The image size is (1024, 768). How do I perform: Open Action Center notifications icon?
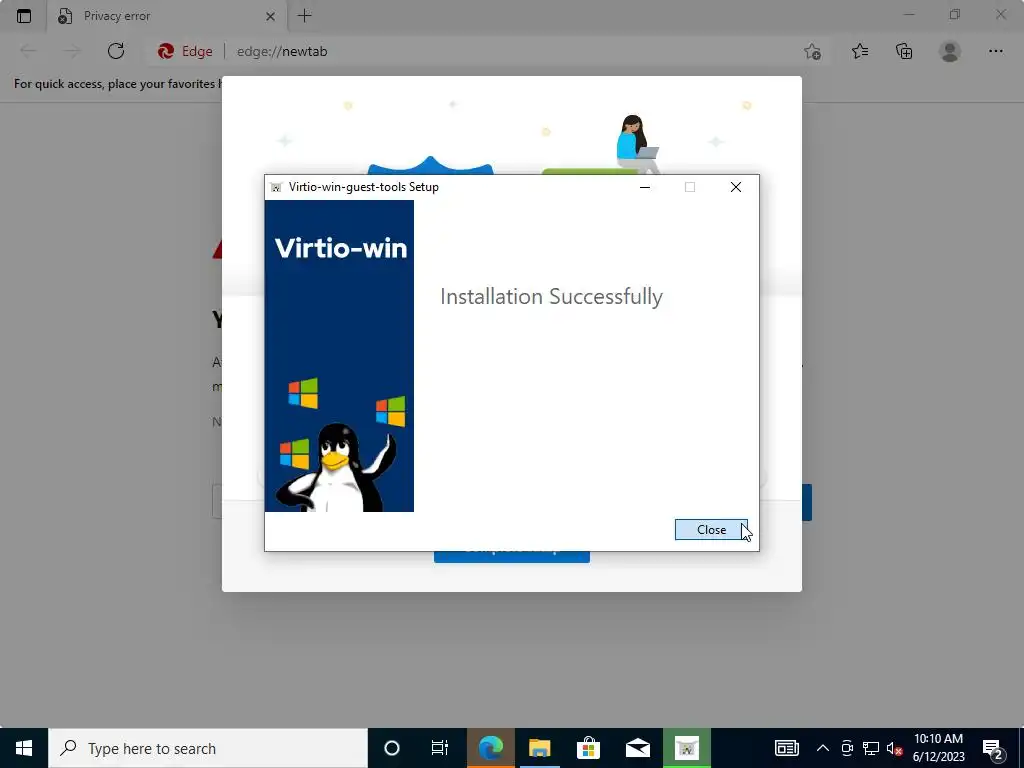point(993,748)
